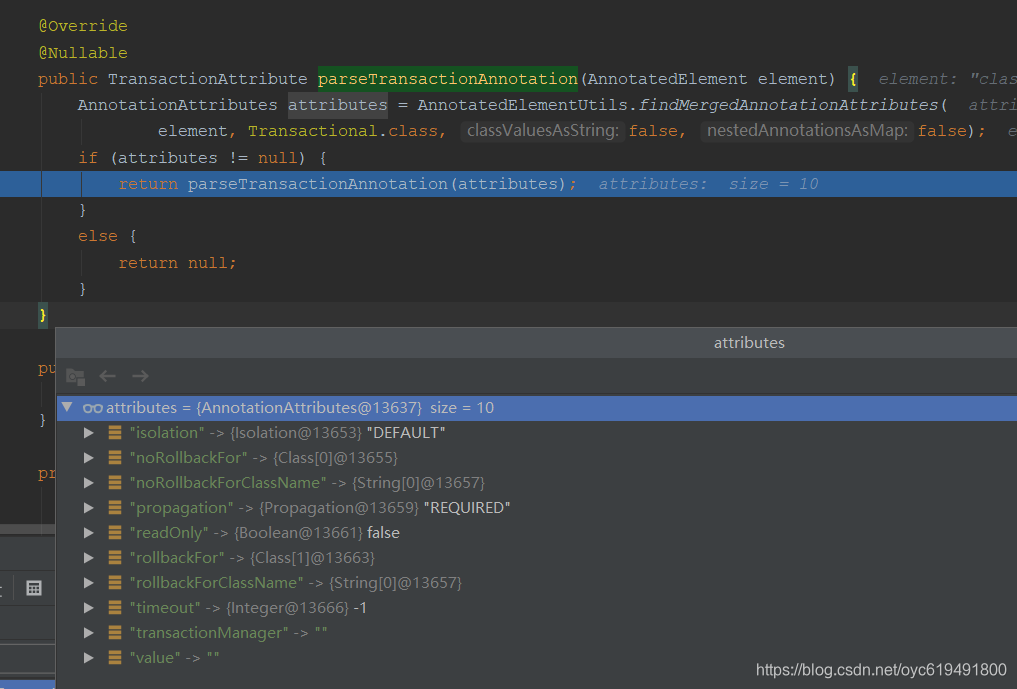Select the "rollbackFor" Class[1]@13663 row text
1017x689 pixels.
tap(252, 558)
